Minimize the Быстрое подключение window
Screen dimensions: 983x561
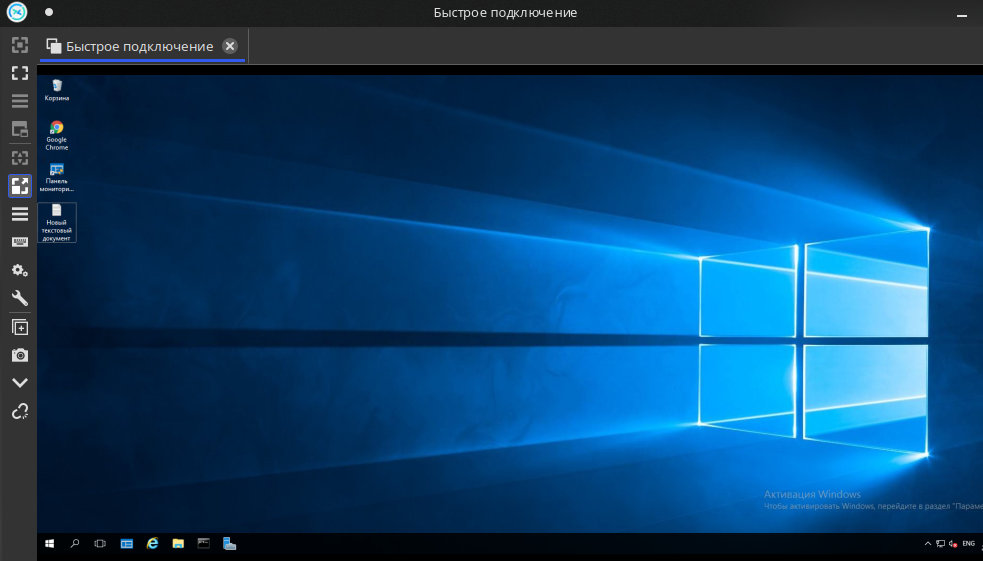(962, 15)
